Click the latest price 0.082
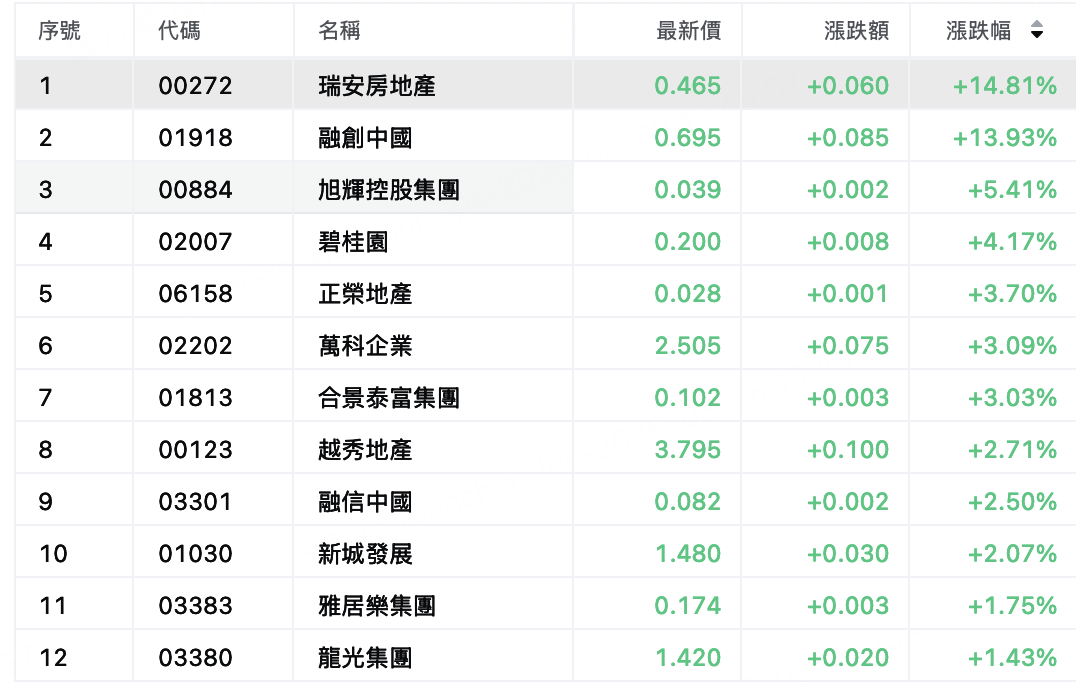The width and height of the screenshot is (1076, 682). pyautogui.click(x=688, y=502)
